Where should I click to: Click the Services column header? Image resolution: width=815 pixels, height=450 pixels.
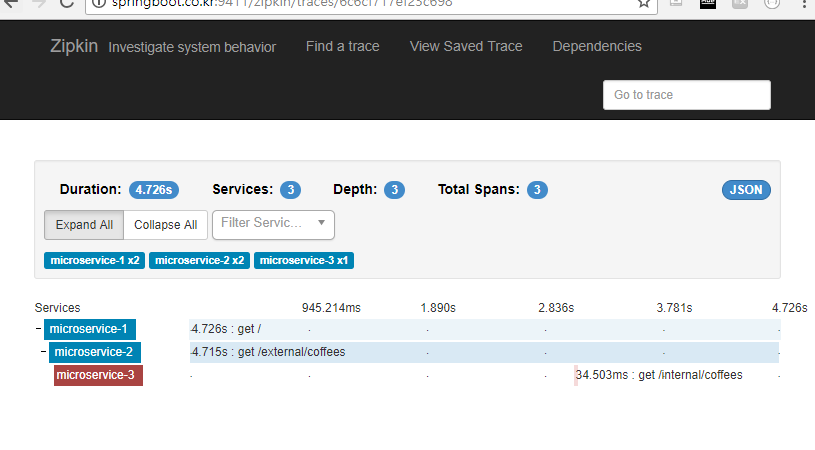[x=57, y=308]
